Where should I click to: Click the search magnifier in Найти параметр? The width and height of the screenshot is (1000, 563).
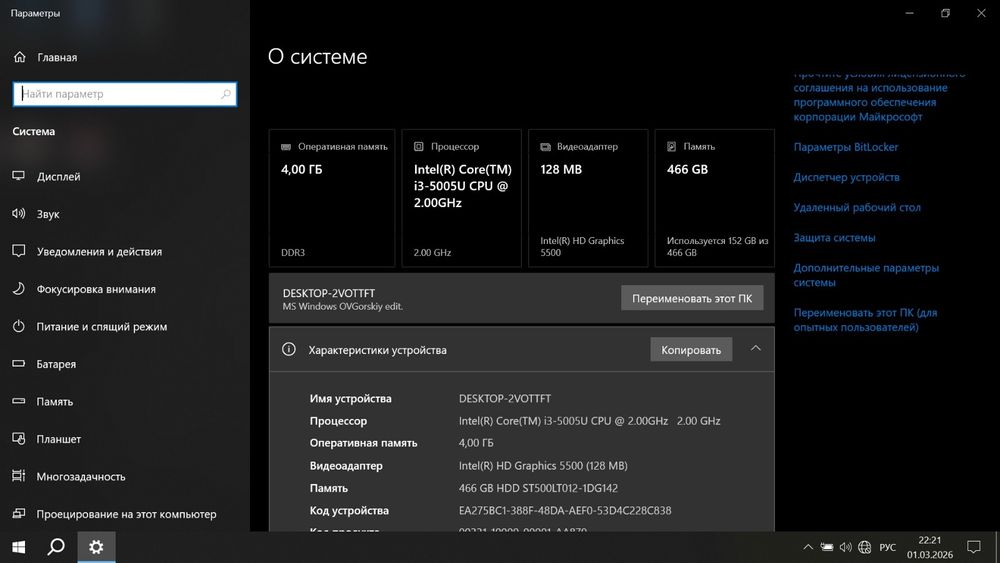click(x=226, y=94)
